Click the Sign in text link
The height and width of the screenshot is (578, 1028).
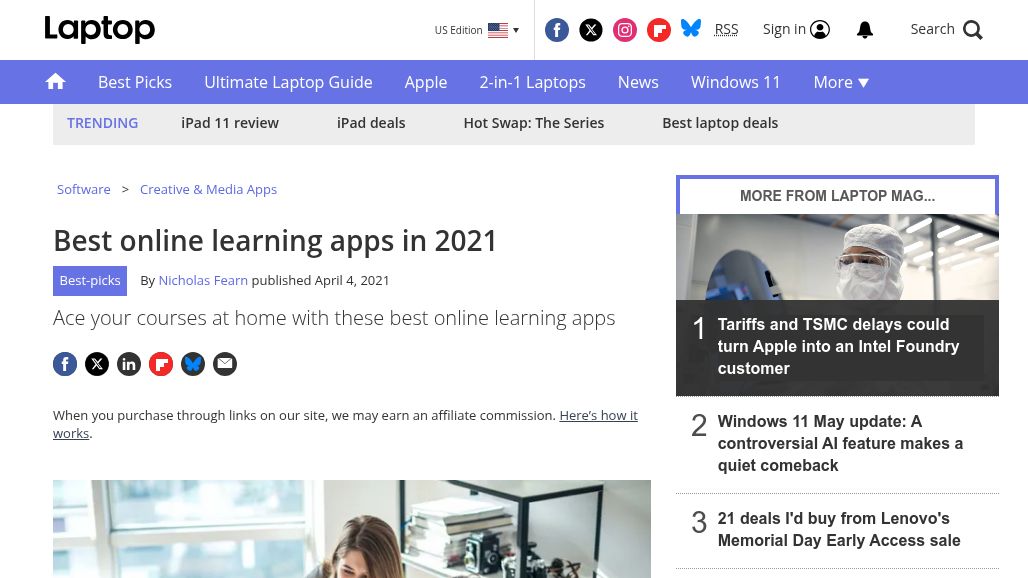(x=784, y=29)
